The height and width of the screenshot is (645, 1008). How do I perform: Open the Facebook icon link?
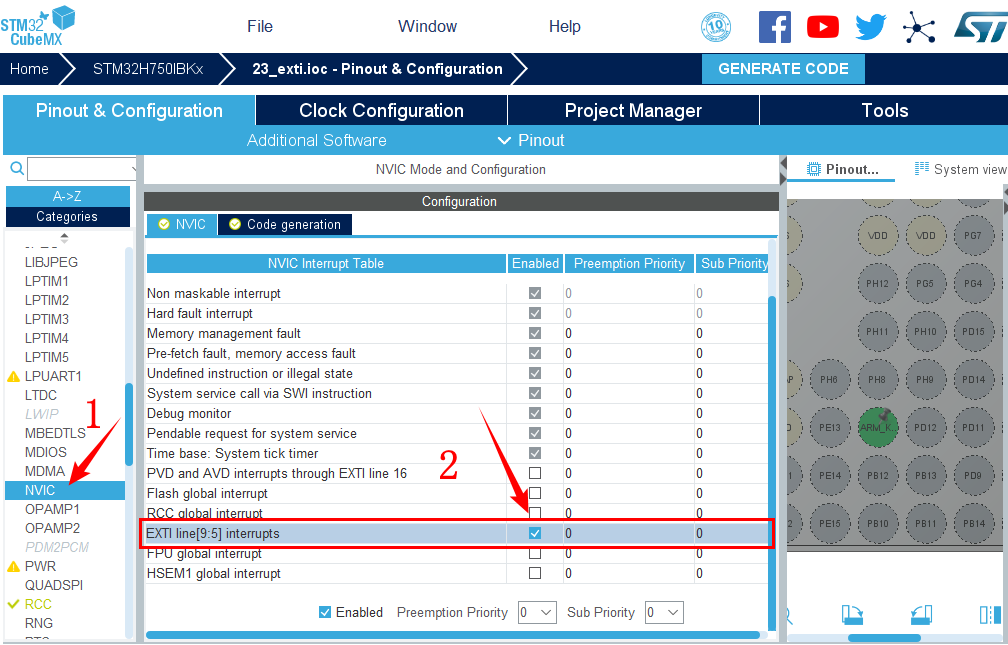click(774, 27)
